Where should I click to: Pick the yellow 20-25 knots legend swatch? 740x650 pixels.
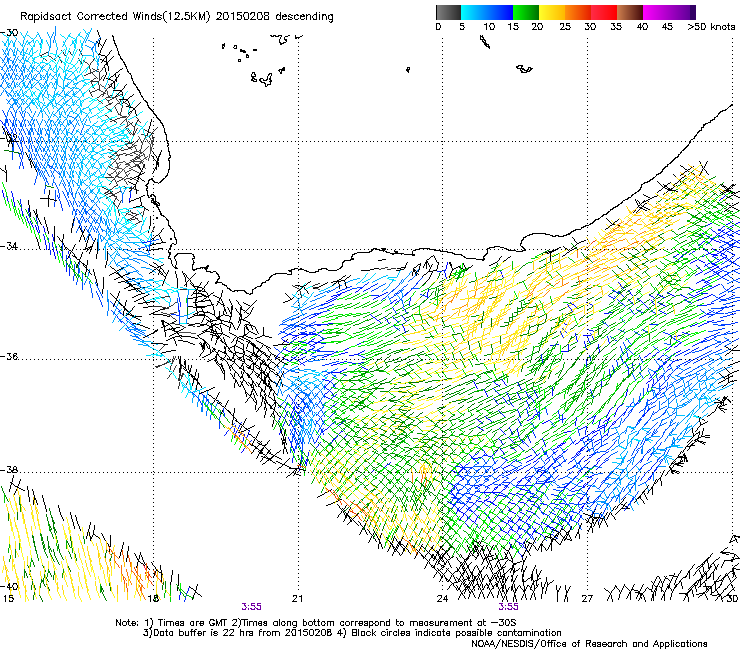coord(552,12)
